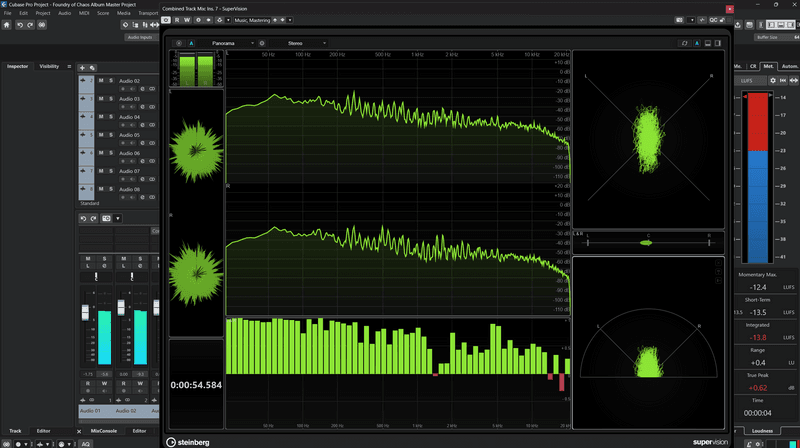
Task: Reset the loudness measurement
Action: point(783,81)
